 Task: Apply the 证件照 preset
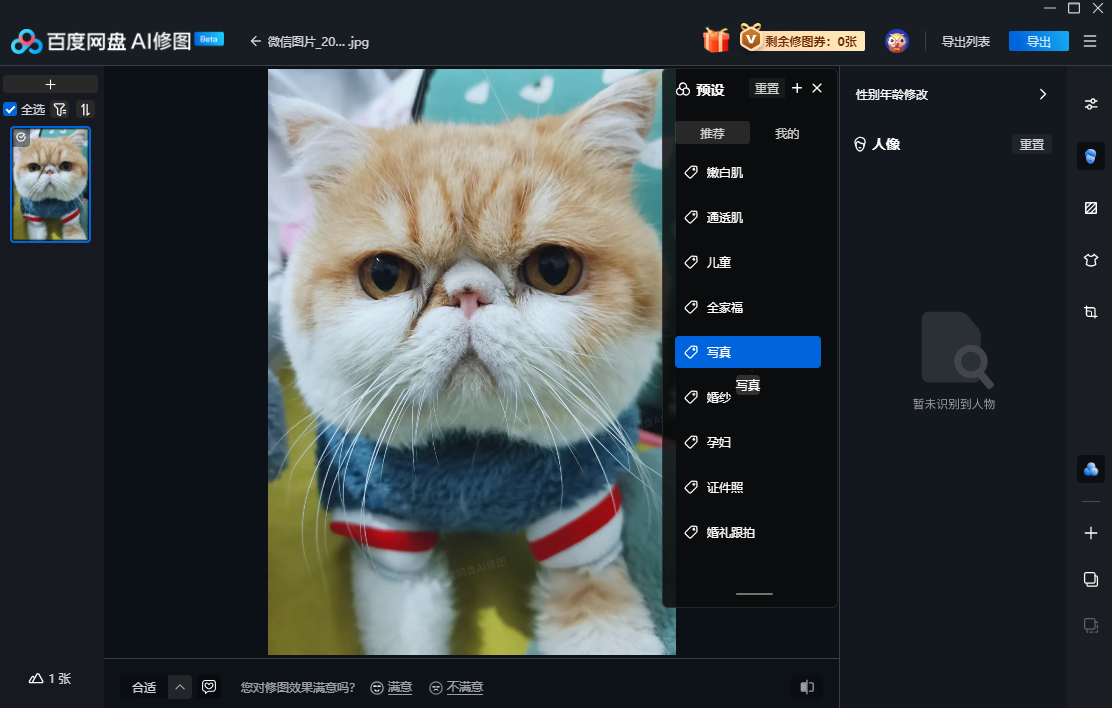[x=724, y=487]
